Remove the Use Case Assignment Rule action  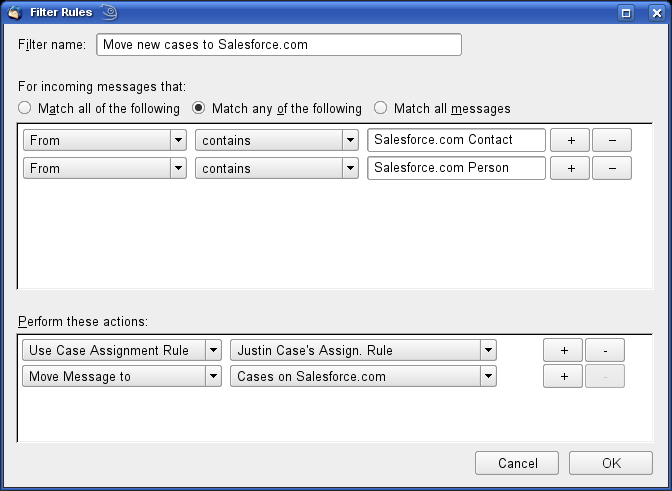(x=605, y=350)
